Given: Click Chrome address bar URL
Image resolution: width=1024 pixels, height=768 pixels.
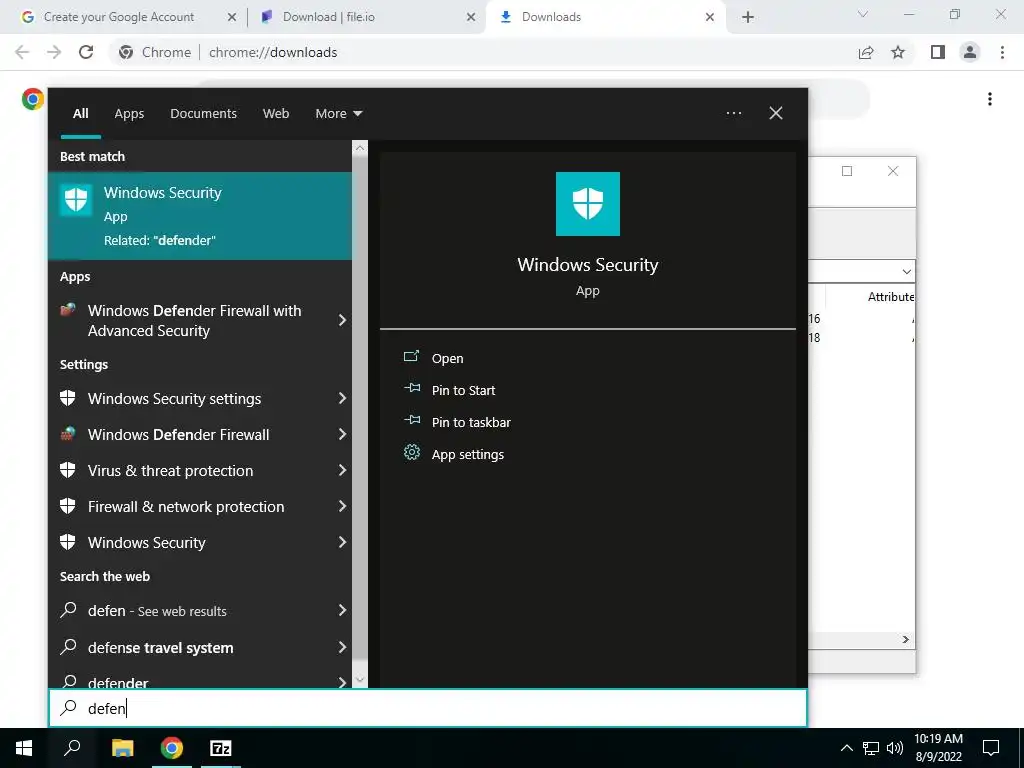Looking at the screenshot, I should [x=273, y=52].
